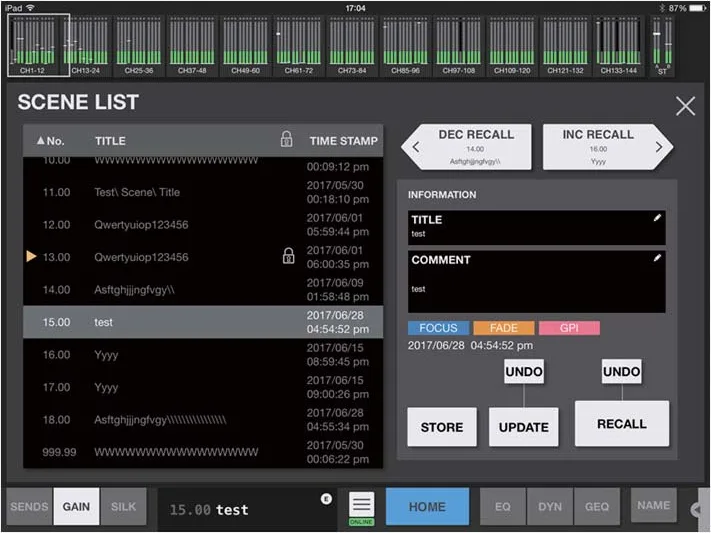The height and width of the screenshot is (533, 711).
Task: Switch to SENDS mode
Action: point(29,506)
